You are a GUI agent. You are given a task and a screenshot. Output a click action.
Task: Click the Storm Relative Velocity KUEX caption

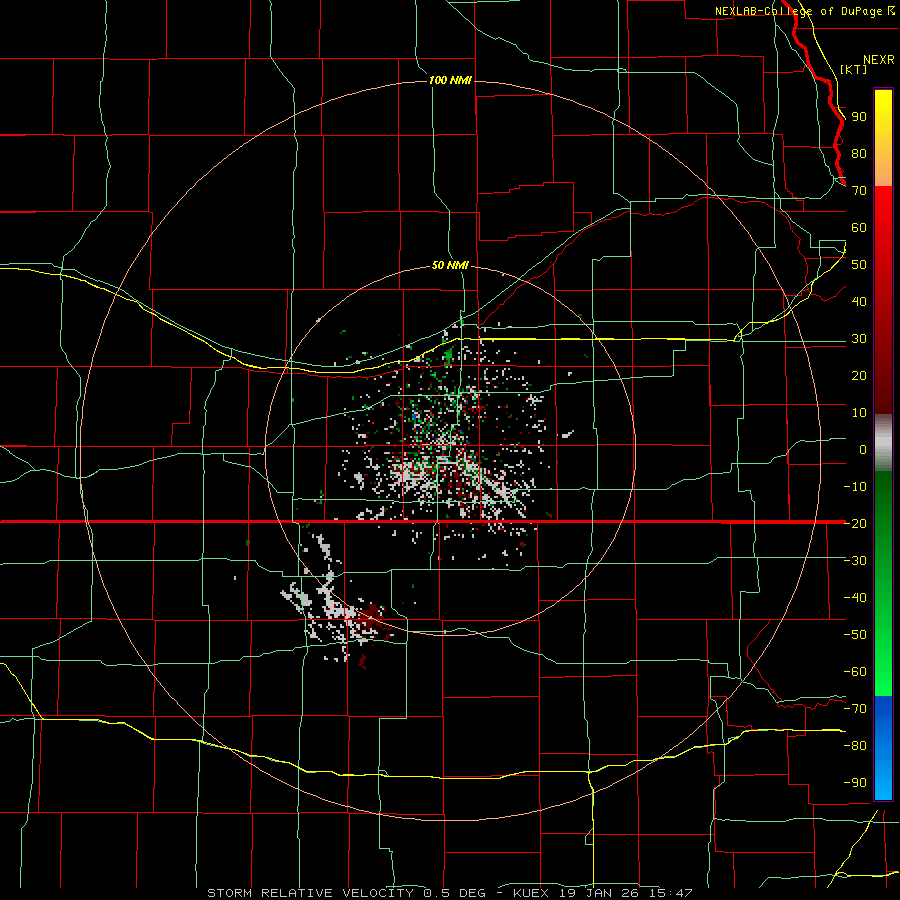coord(450,893)
